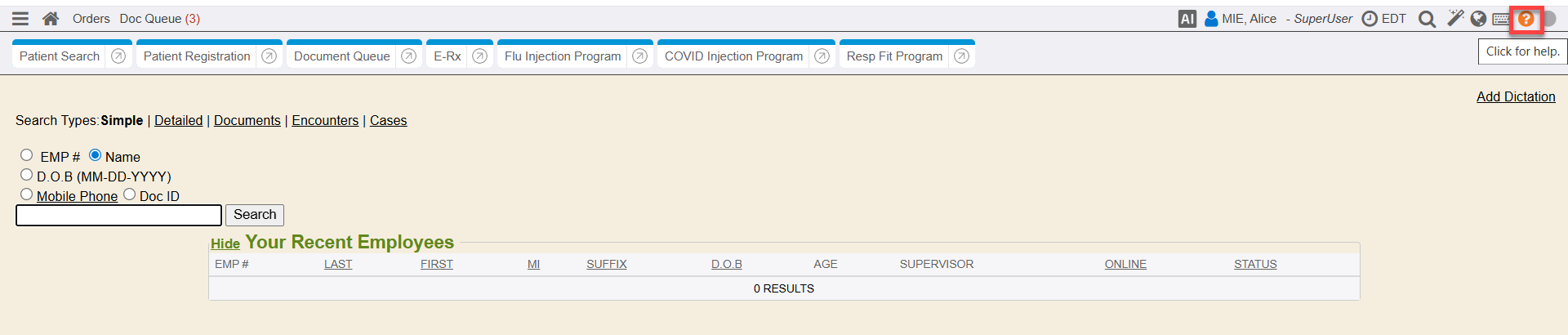Open the keyboard shortcuts icon

1501,19
